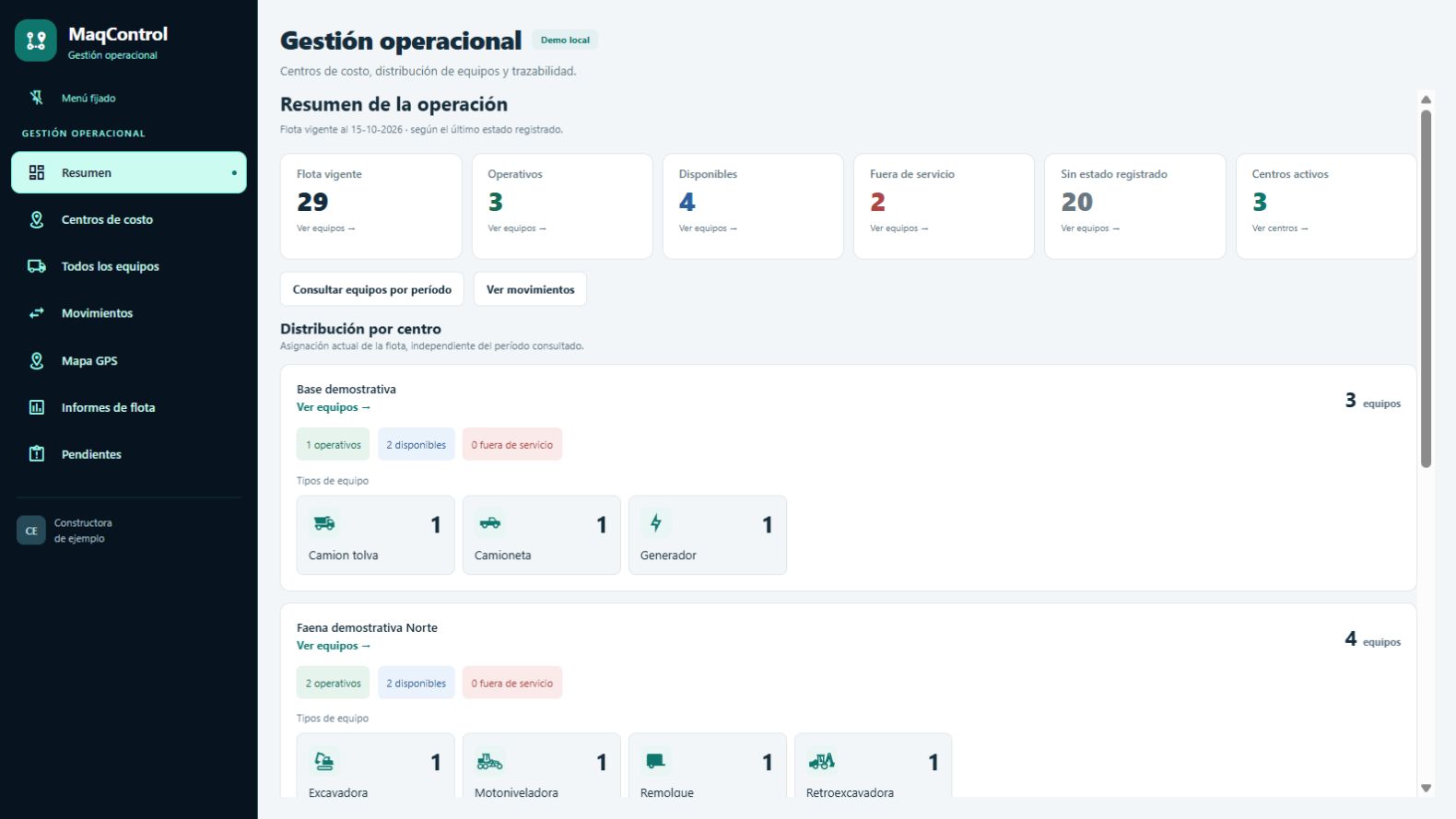Click the Informes de flota chart icon
Viewport: 1456px width, 819px height.
(x=37, y=407)
